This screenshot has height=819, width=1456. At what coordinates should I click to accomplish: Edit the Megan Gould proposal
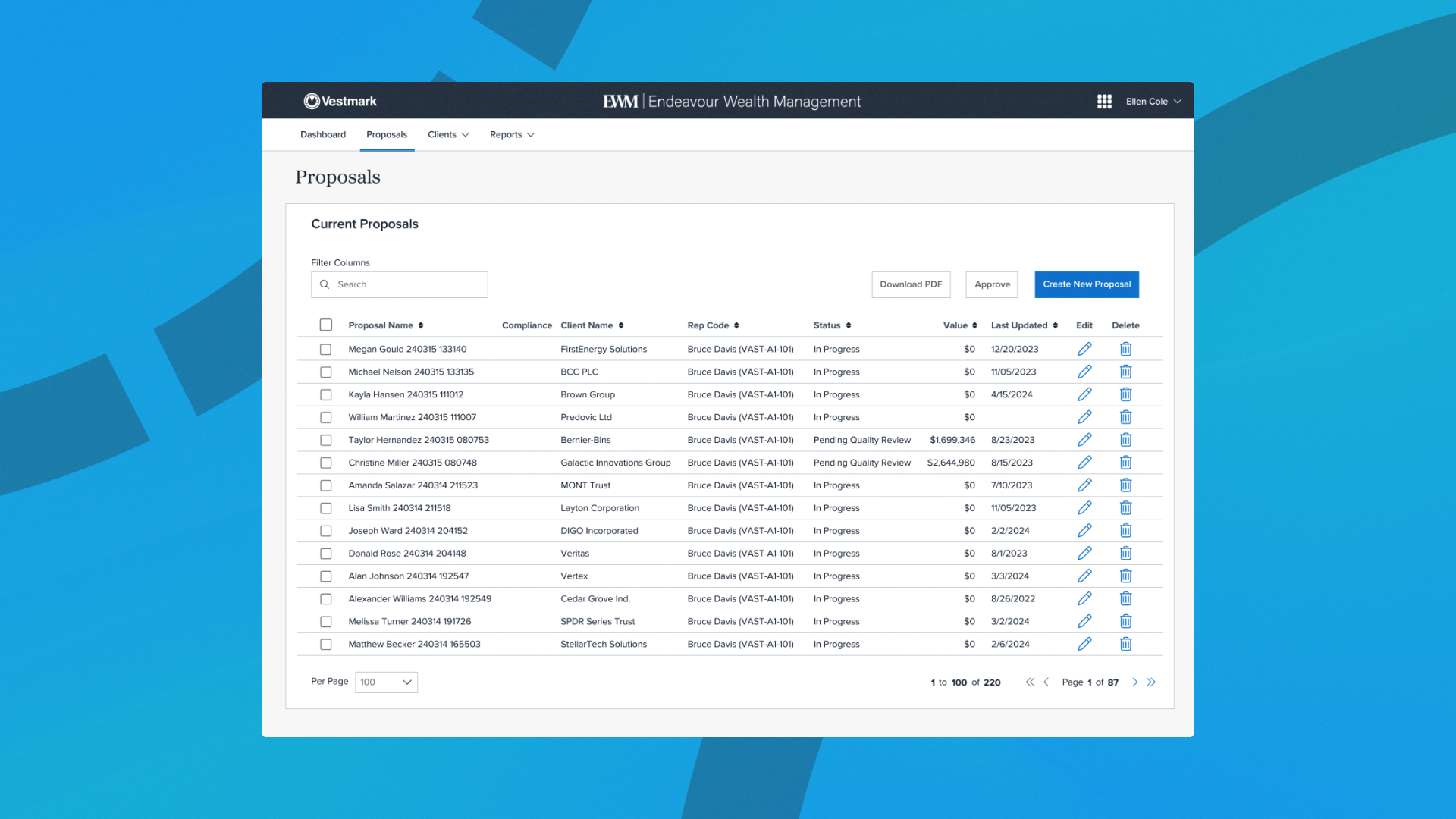[1084, 349]
